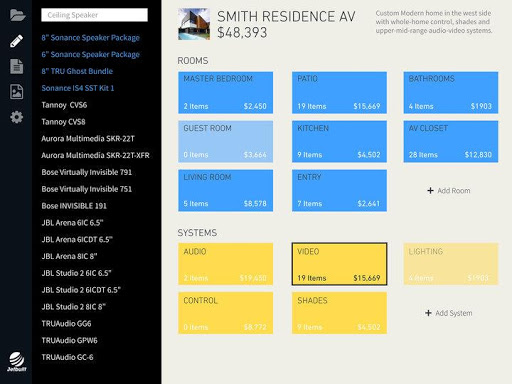
Task: Choose Tannoy CVS8 from the list
Action: (x=63, y=122)
